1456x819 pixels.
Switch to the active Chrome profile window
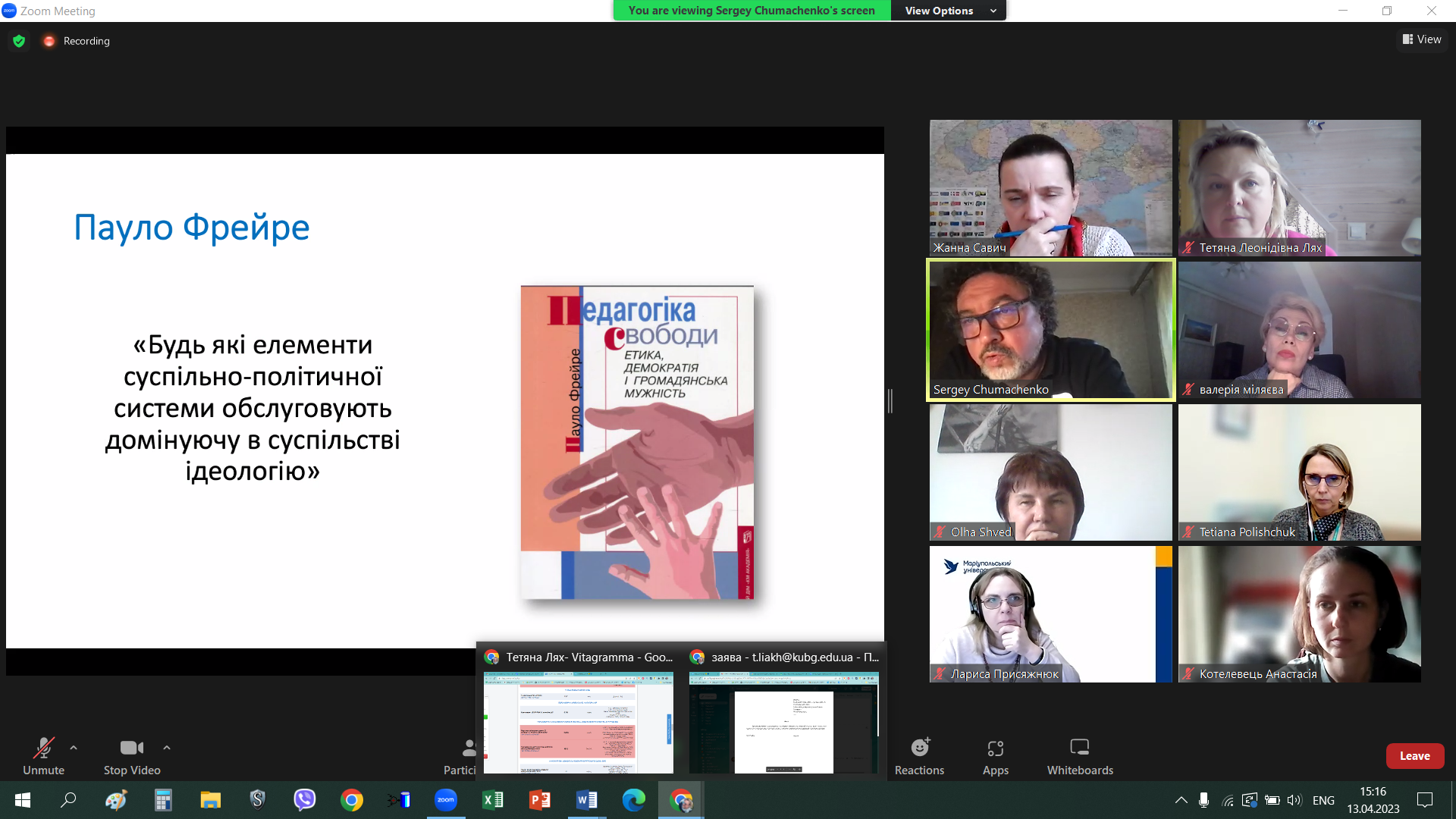(681, 800)
